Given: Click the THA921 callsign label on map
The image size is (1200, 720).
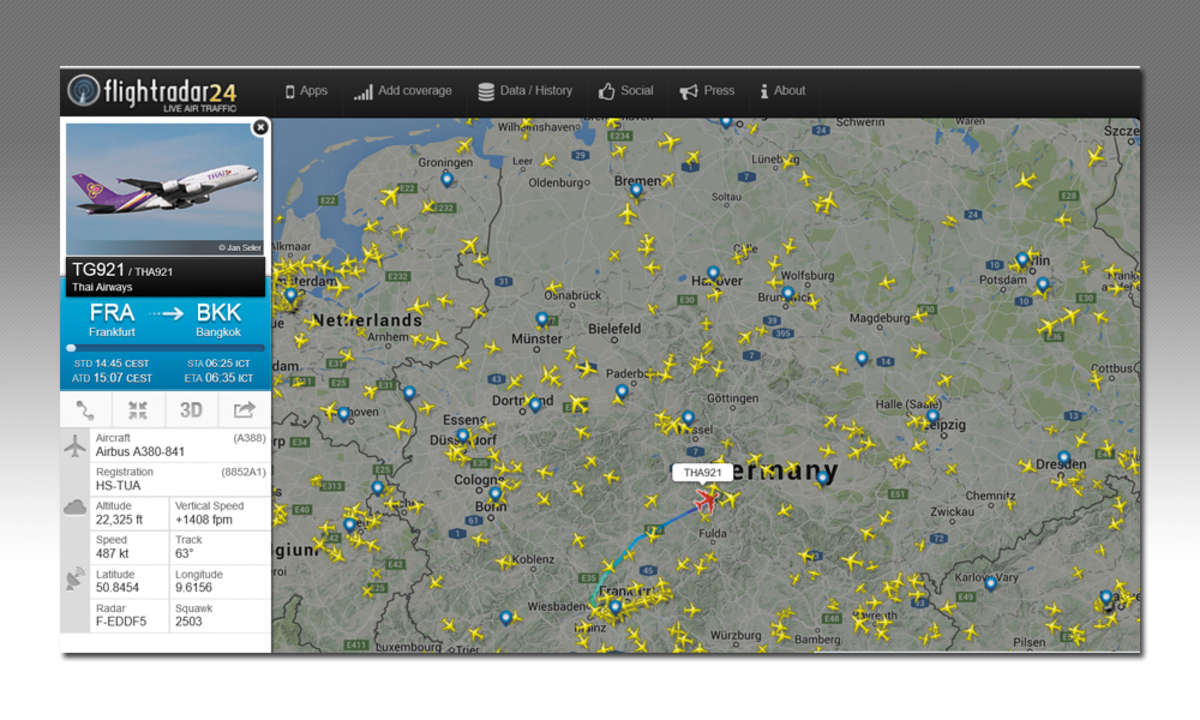Looking at the screenshot, I should 703,472.
